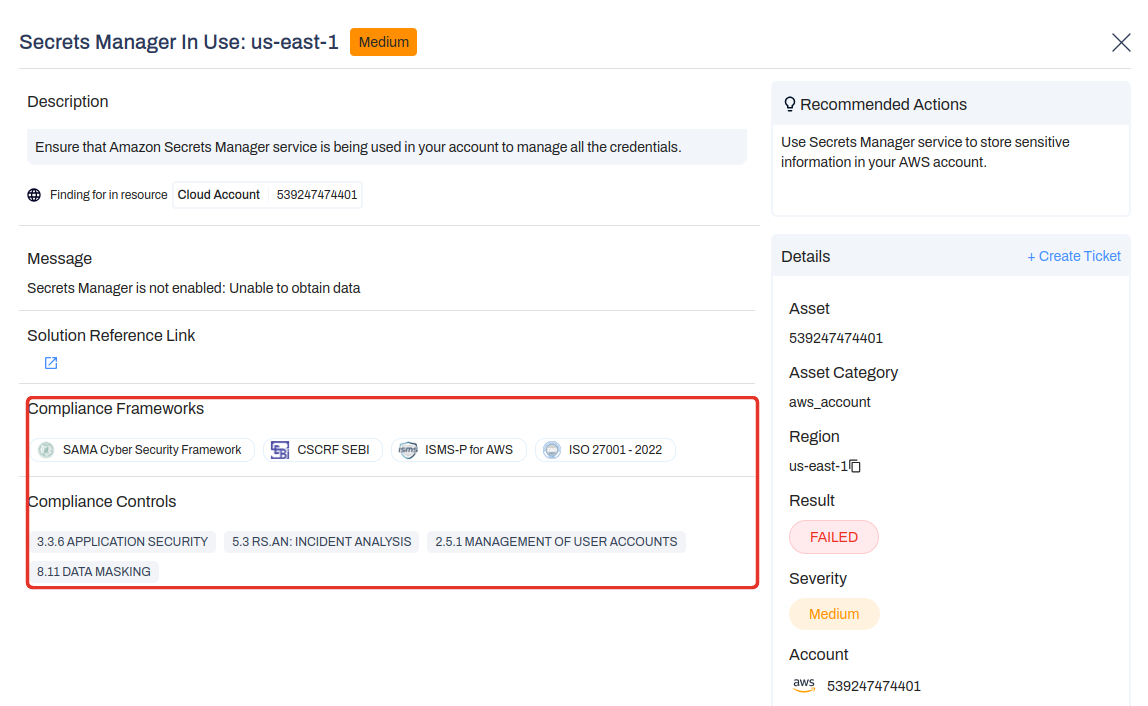Click the us-east-1 region text
The width and height of the screenshot is (1148, 706).
(x=818, y=466)
